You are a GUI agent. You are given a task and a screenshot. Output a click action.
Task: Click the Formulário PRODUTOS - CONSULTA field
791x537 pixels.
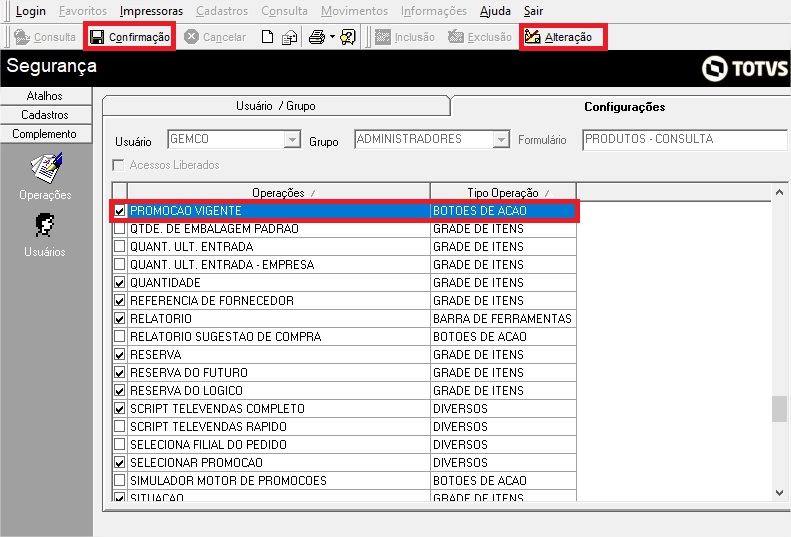(685, 139)
